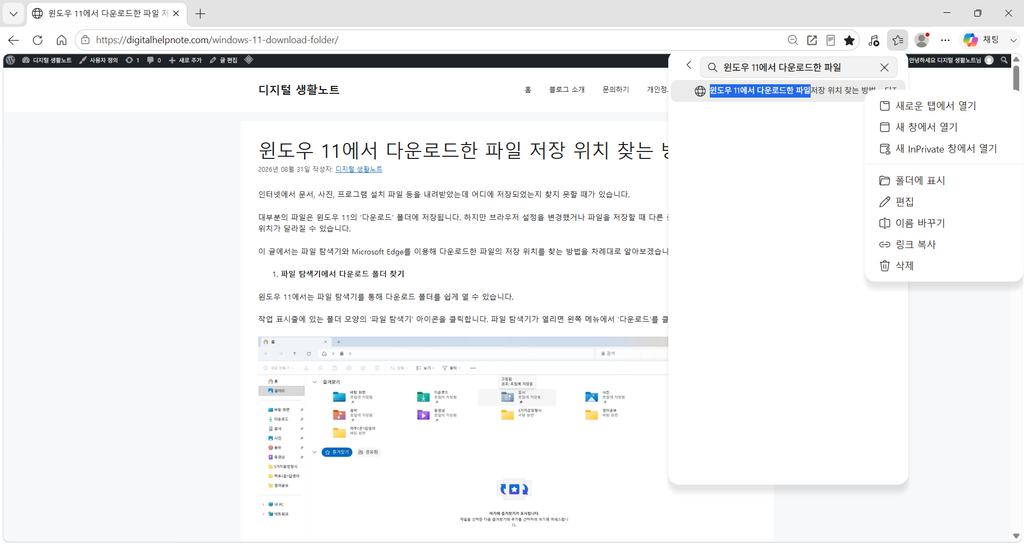The image size is (1024, 544).
Task: Select 삭제 in the context menu
Action: (x=944, y=266)
